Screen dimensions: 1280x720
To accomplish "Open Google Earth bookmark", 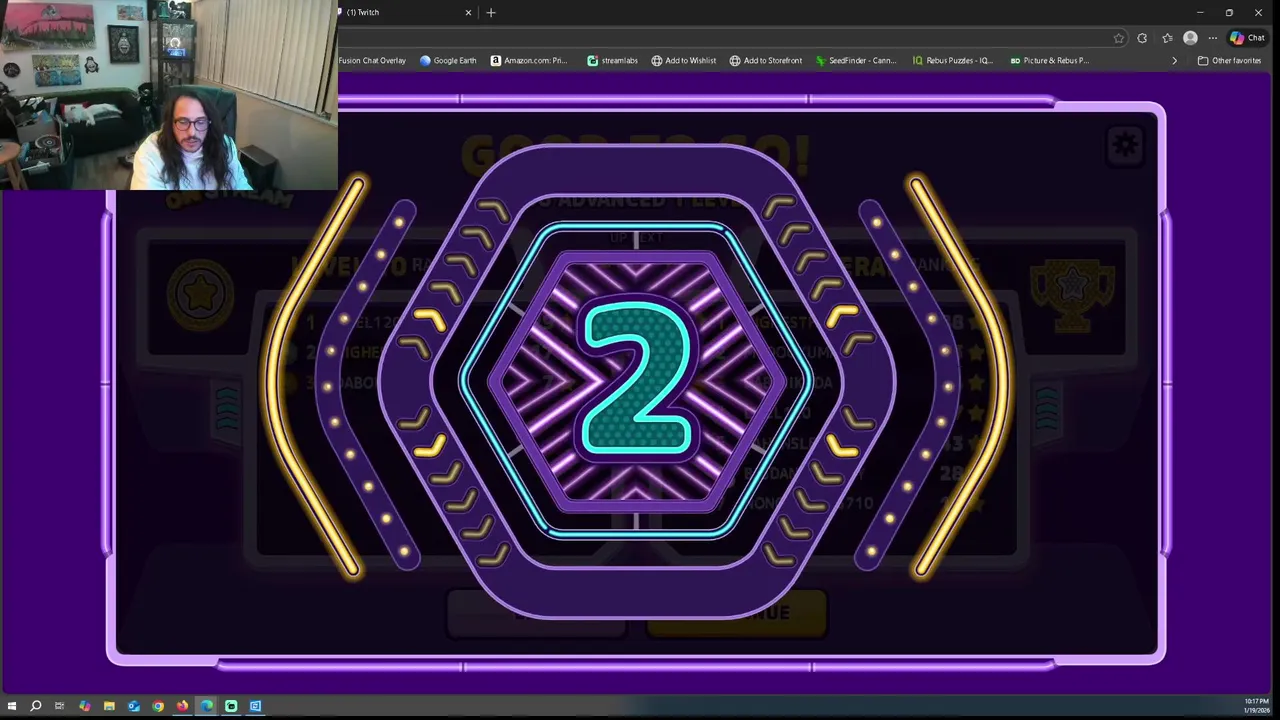I will point(448,60).
